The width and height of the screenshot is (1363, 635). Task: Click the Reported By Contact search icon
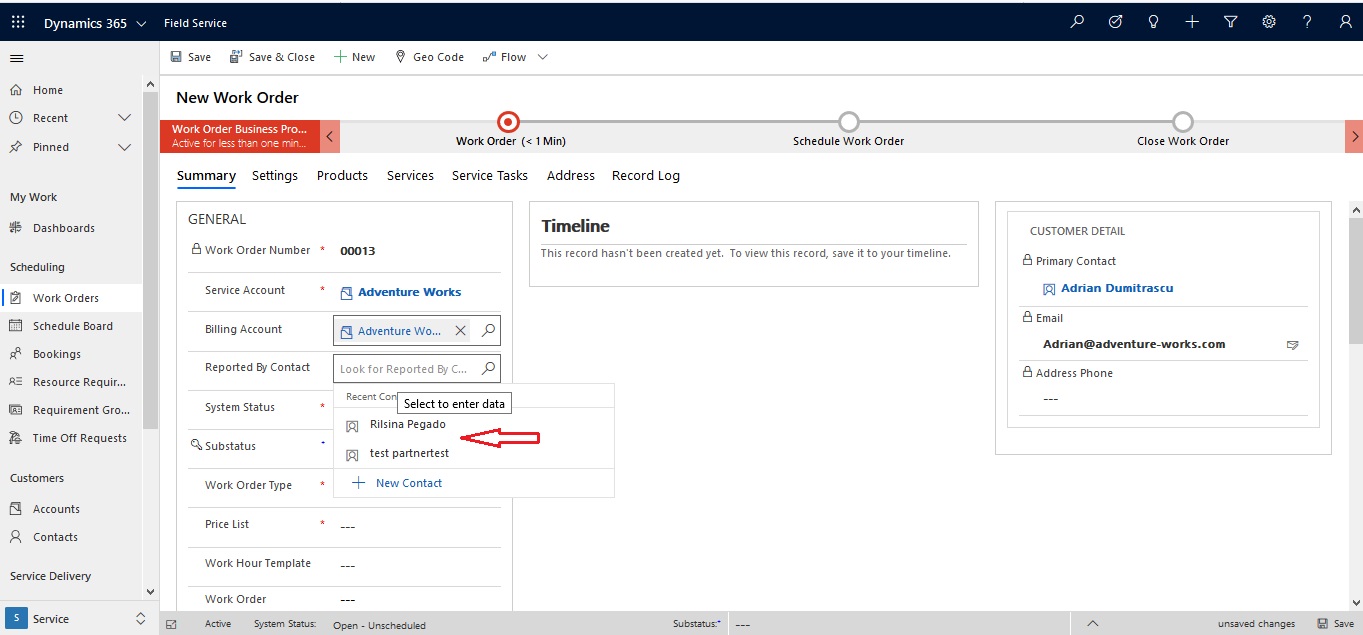coord(488,369)
